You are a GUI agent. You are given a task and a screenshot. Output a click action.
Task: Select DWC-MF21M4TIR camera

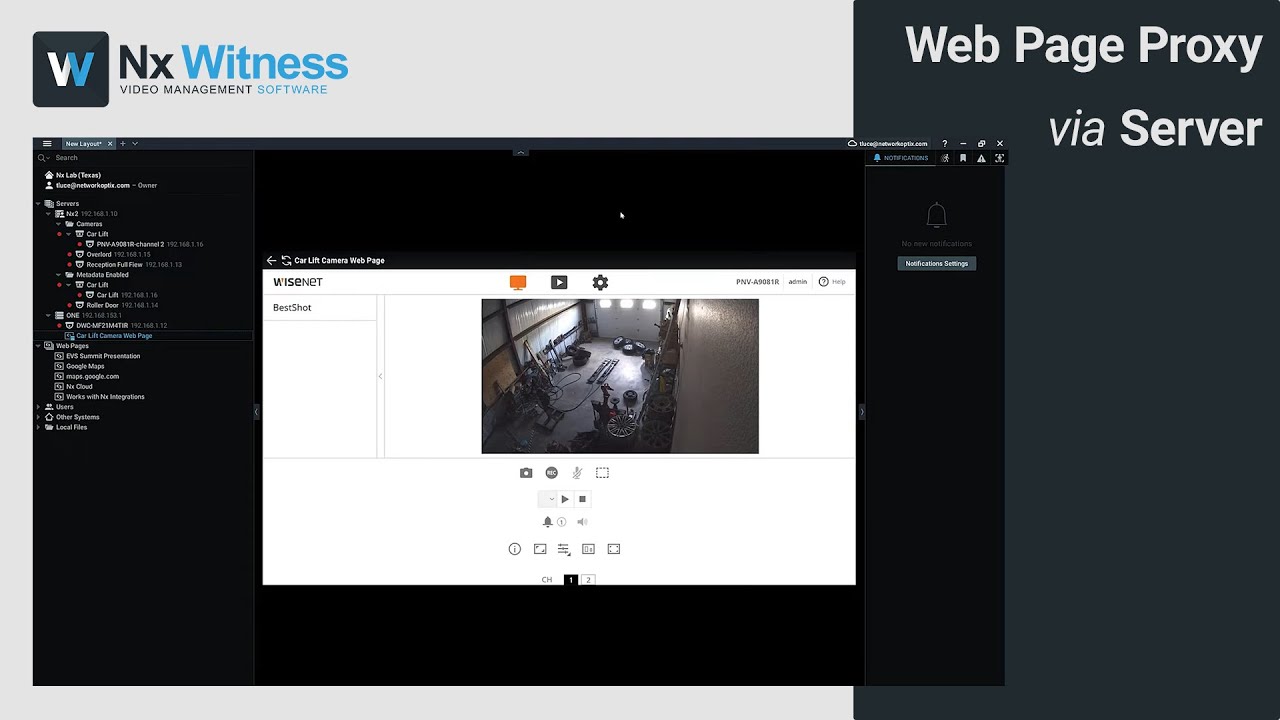point(115,325)
